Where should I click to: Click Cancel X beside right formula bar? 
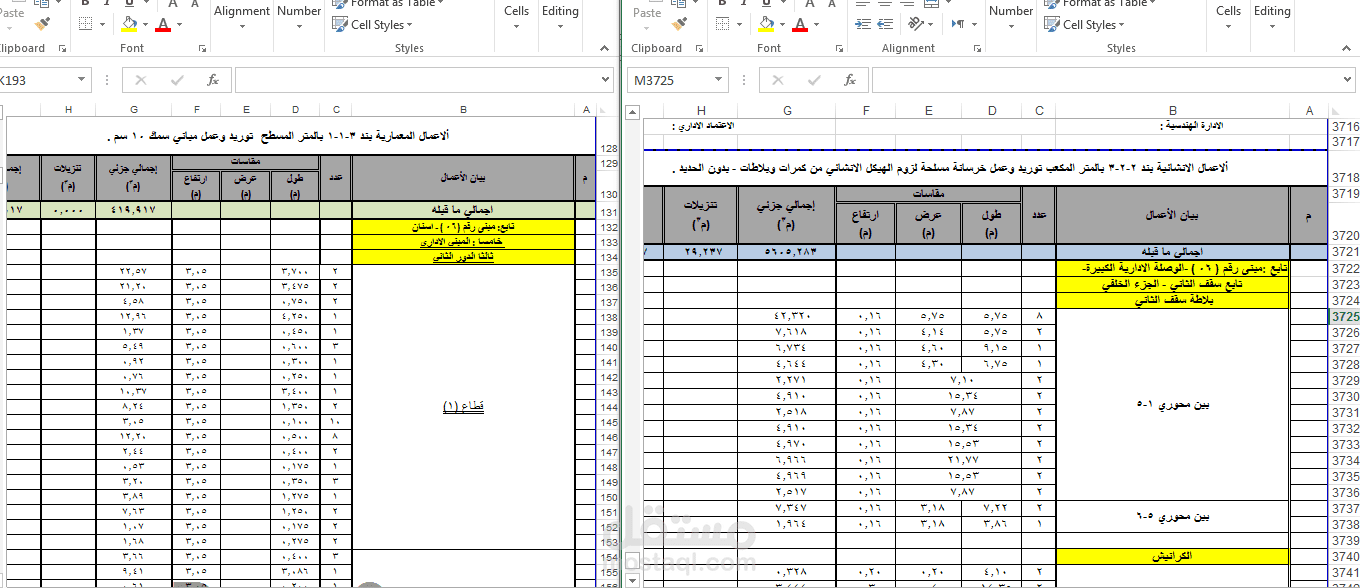point(777,80)
